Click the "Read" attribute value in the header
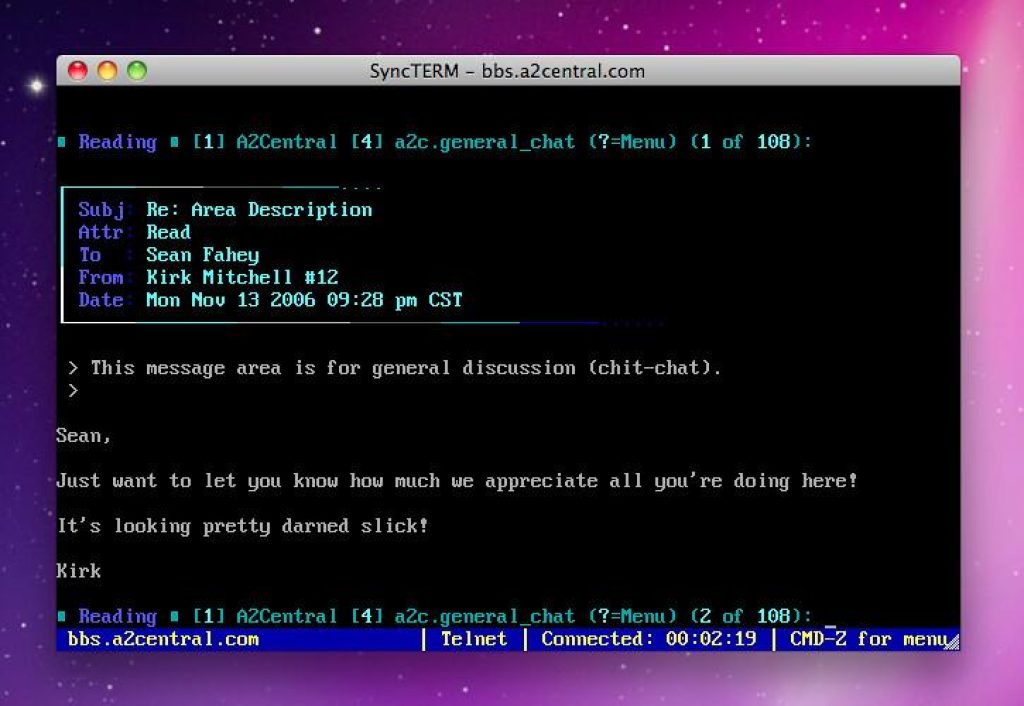The height and width of the screenshot is (706, 1024). (169, 232)
